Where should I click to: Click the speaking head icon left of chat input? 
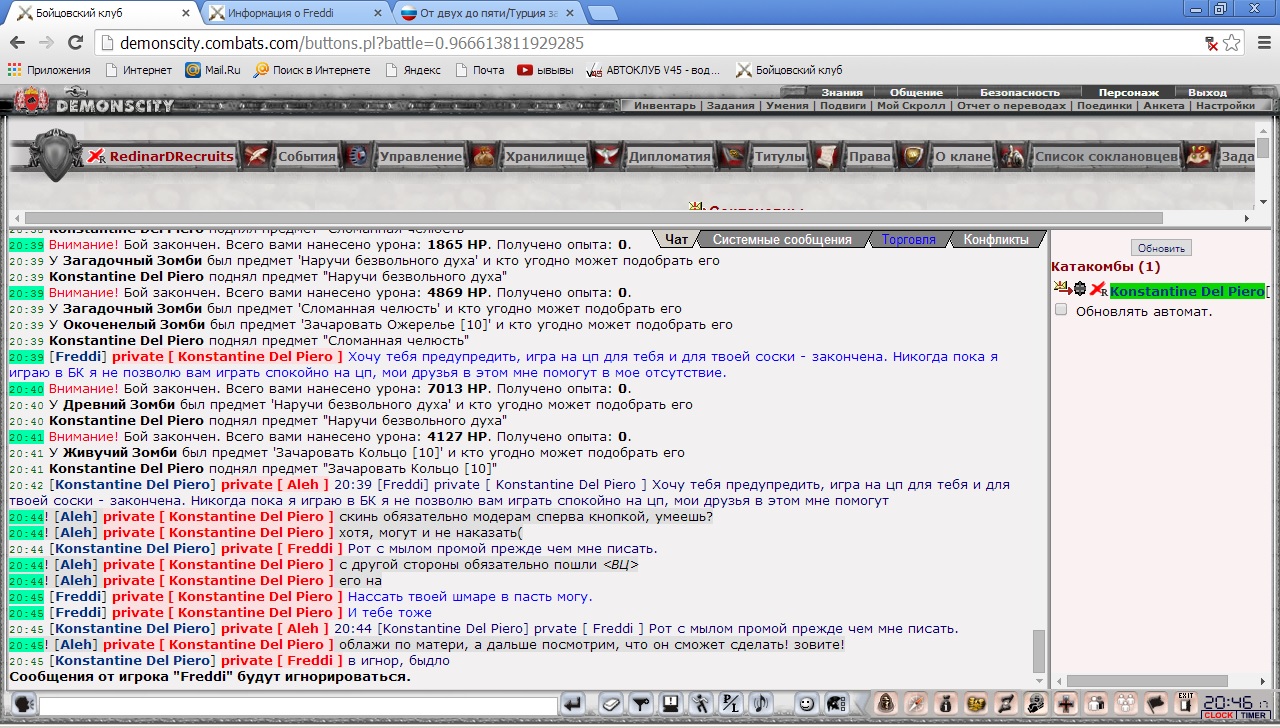click(x=23, y=704)
